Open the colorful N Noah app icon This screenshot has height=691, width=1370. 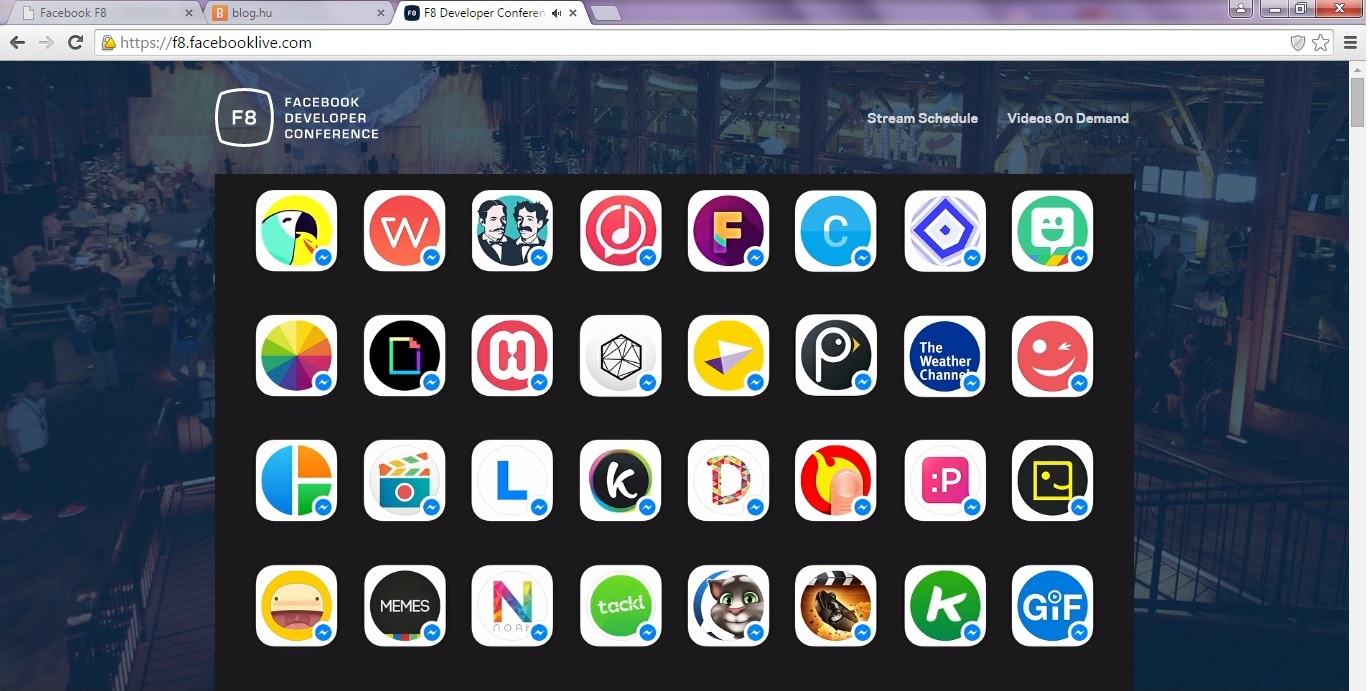pos(512,606)
